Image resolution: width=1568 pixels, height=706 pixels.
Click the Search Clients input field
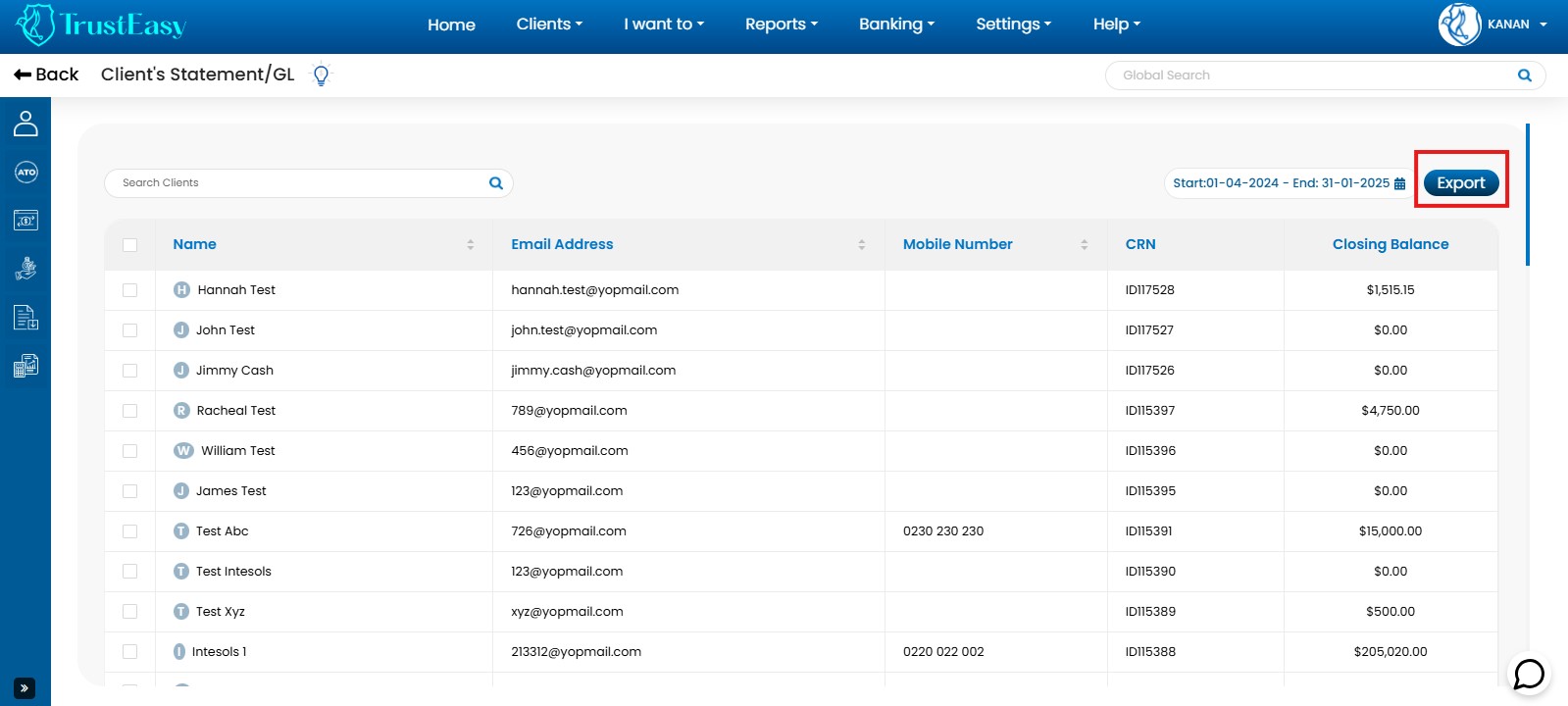294,183
